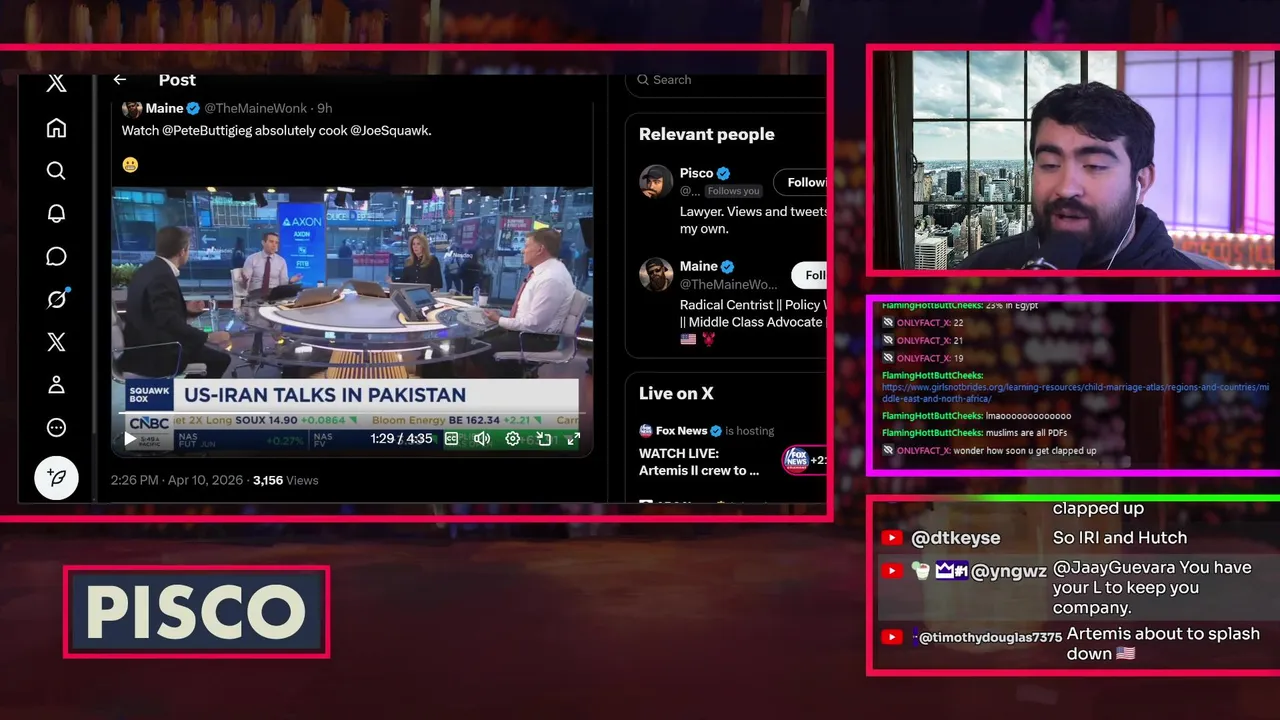Click the post timestamp 2:26 PM Apr 10, 2026

click(177, 480)
